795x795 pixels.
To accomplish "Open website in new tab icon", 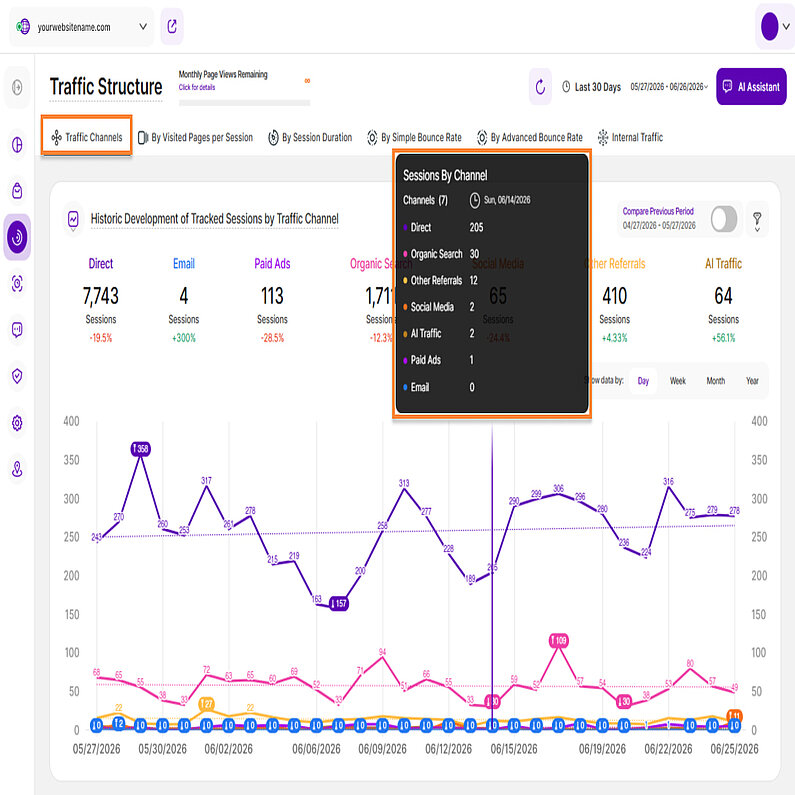I will [x=172, y=26].
